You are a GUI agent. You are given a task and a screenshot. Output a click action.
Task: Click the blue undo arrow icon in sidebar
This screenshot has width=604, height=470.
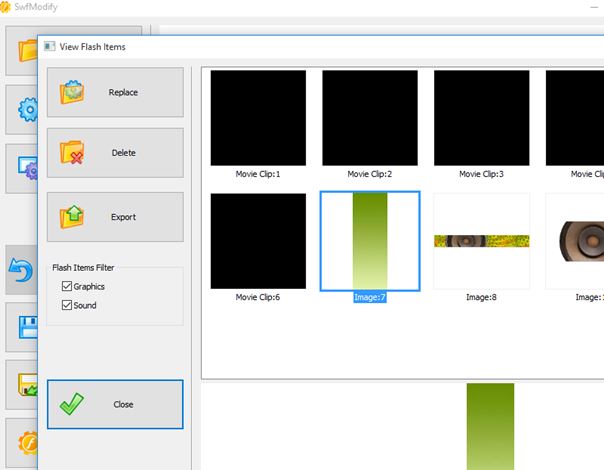click(x=21, y=270)
